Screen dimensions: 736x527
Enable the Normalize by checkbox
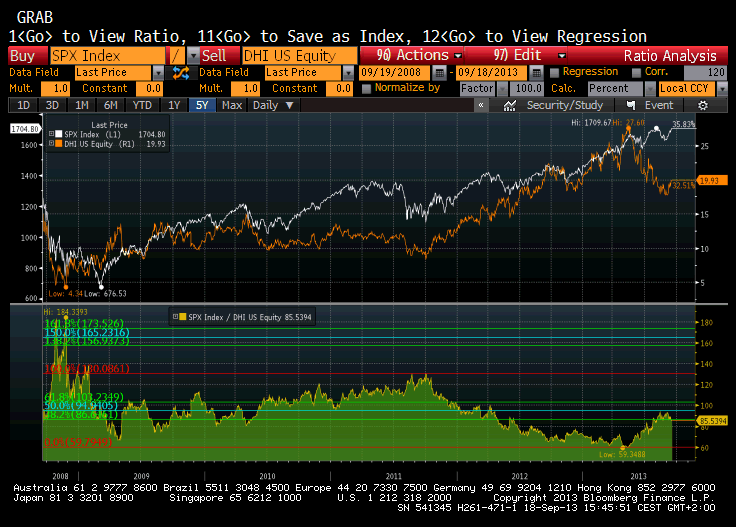click(x=367, y=88)
